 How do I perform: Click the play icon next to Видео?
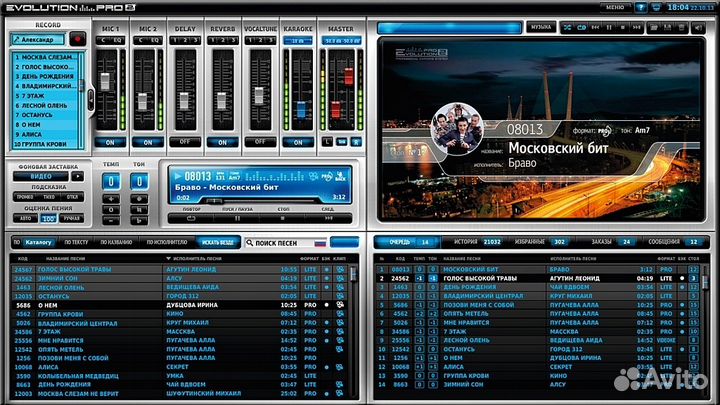(x=78, y=175)
